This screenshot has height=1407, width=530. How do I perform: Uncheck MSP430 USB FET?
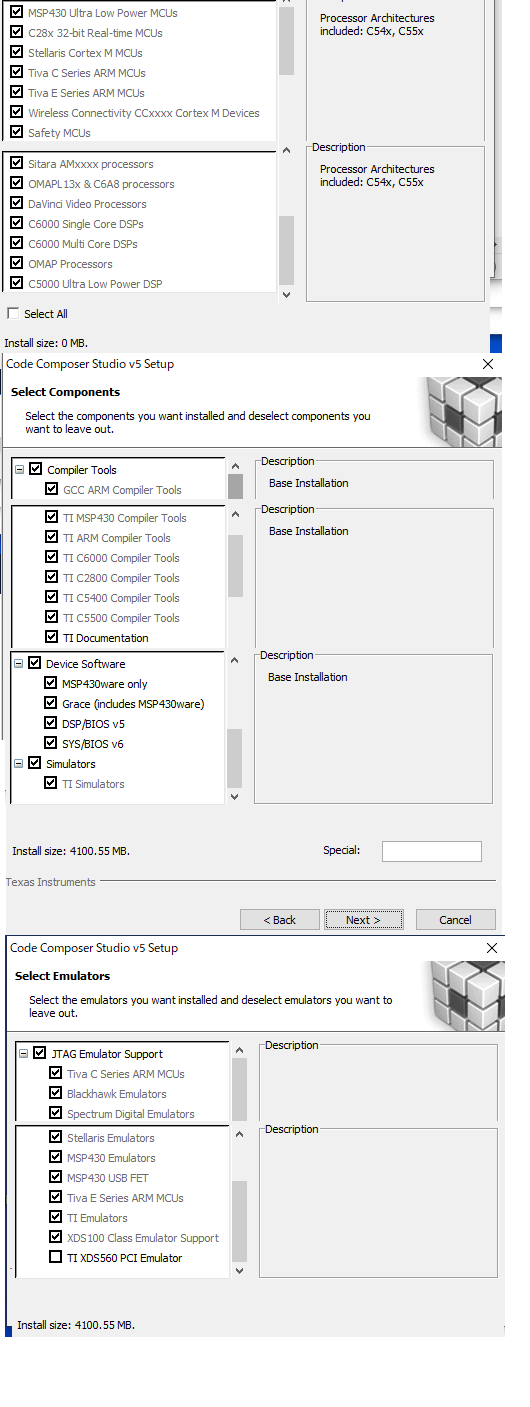point(56,1177)
